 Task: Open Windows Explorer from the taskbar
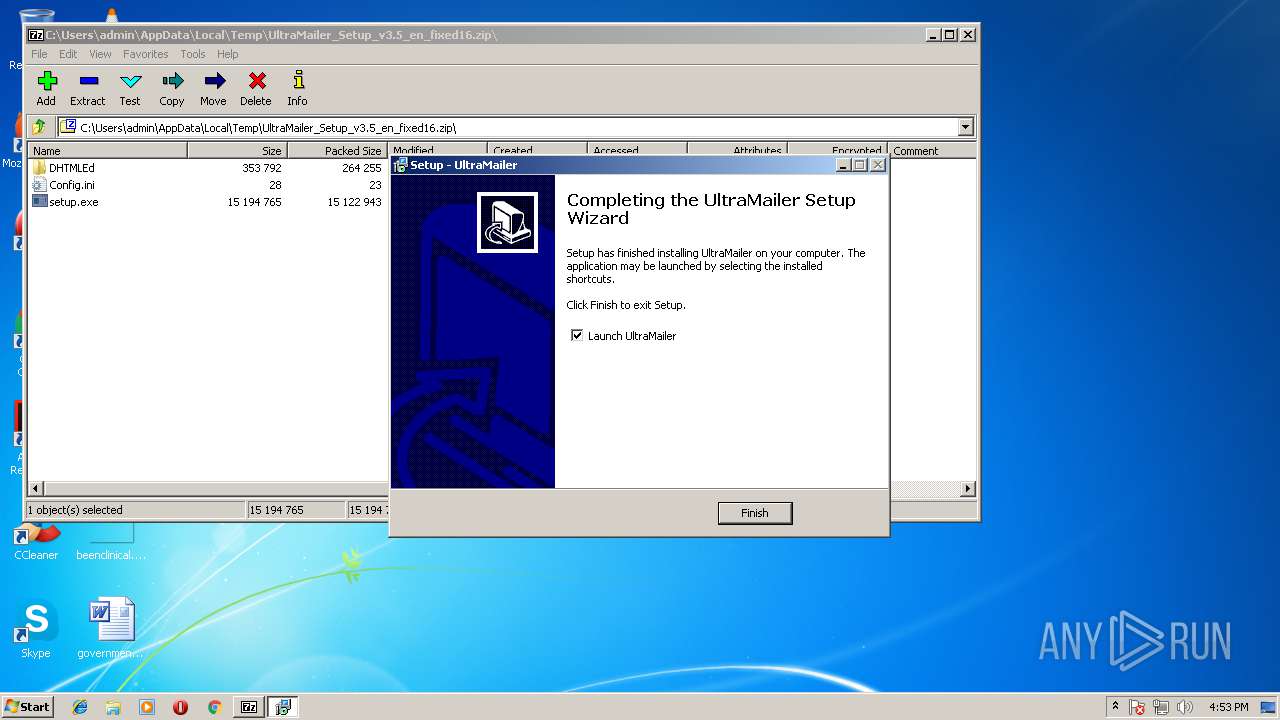pyautogui.click(x=113, y=707)
